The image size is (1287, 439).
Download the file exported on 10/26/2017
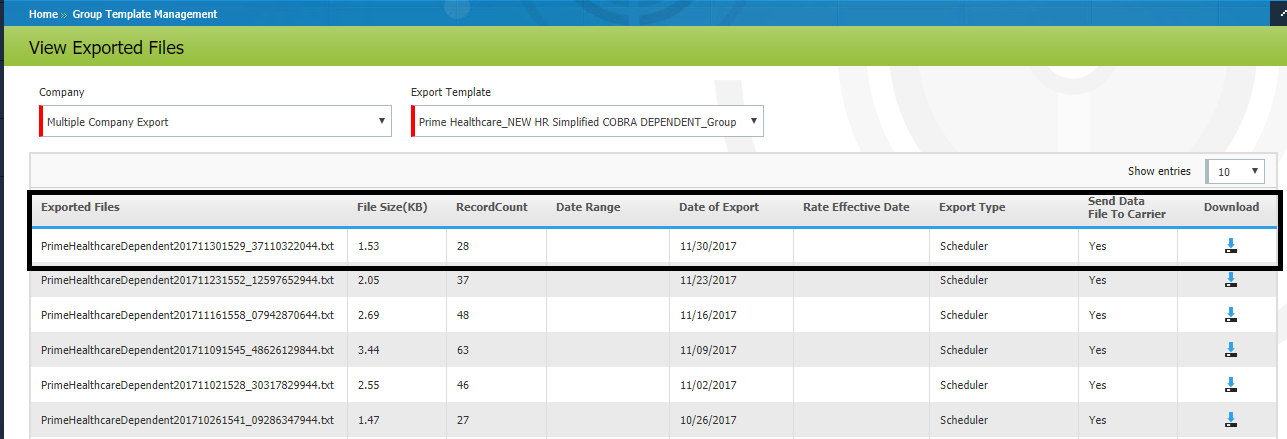click(1231, 420)
